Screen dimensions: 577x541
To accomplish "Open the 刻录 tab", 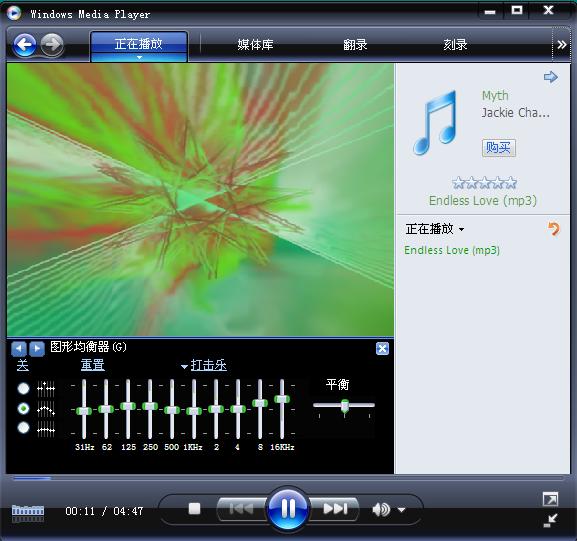I will 455,45.
